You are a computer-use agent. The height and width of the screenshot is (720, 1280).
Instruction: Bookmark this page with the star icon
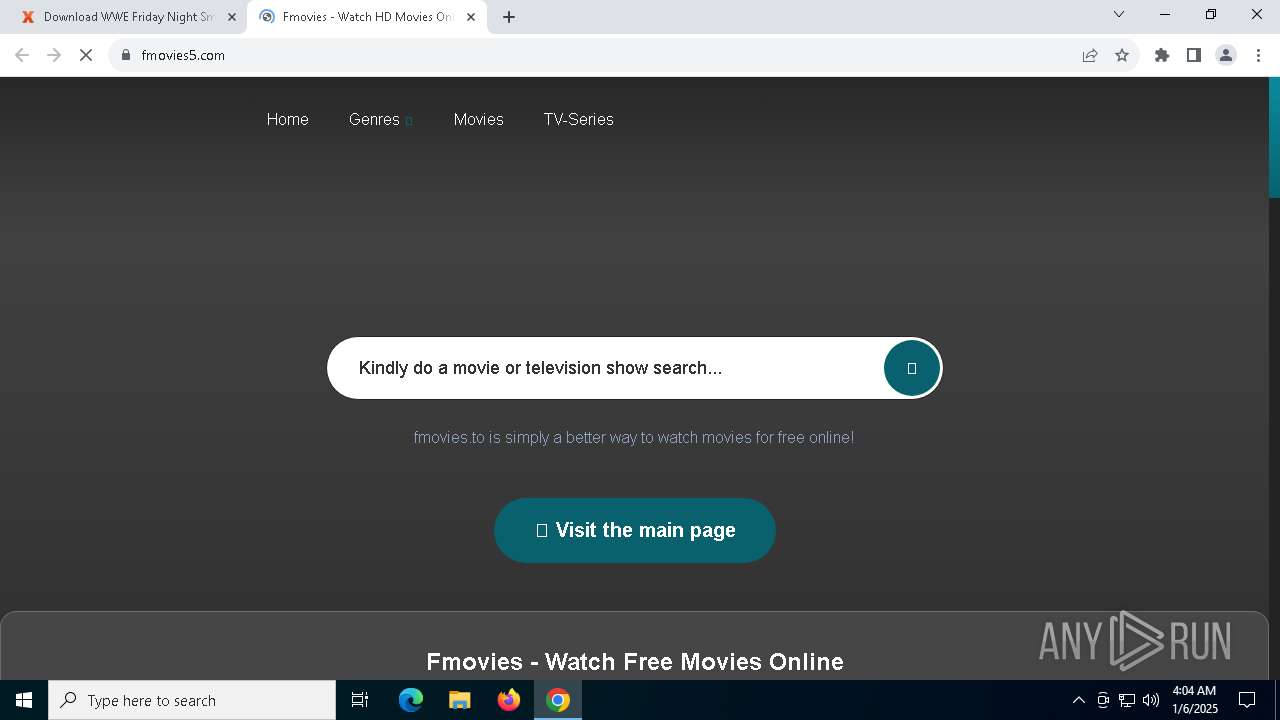pos(1122,55)
